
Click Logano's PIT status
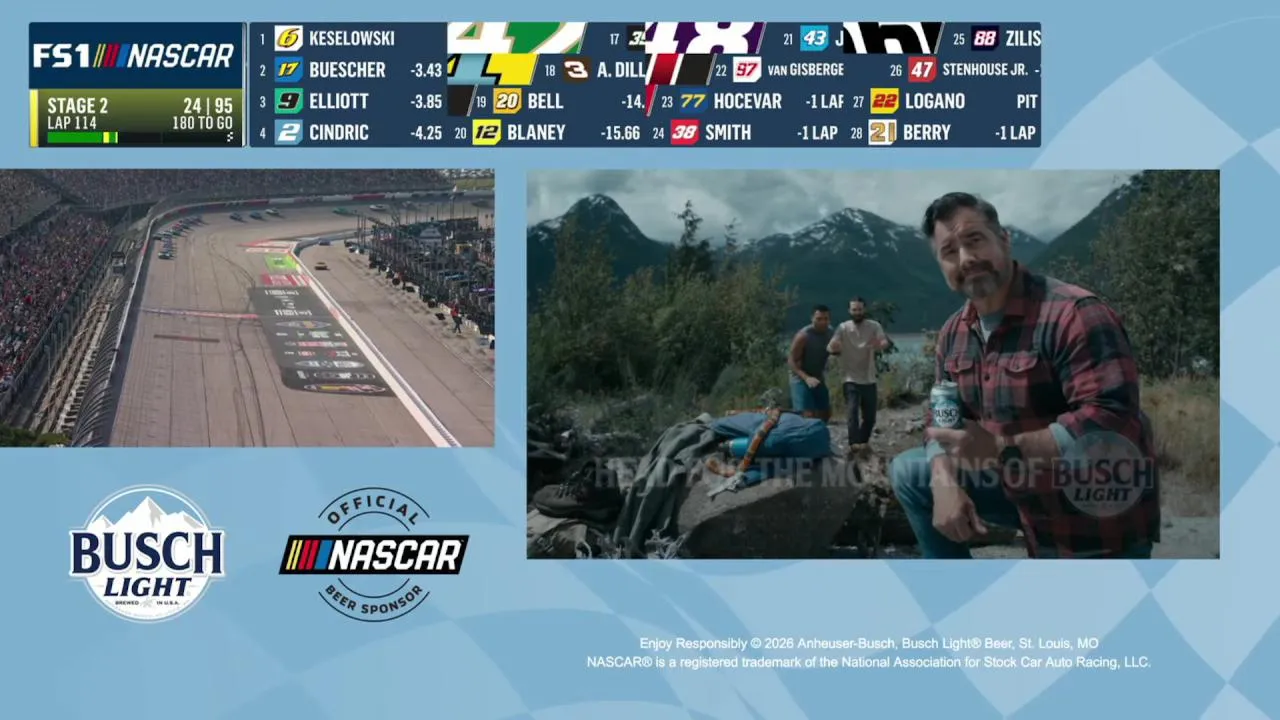[x=1026, y=101]
